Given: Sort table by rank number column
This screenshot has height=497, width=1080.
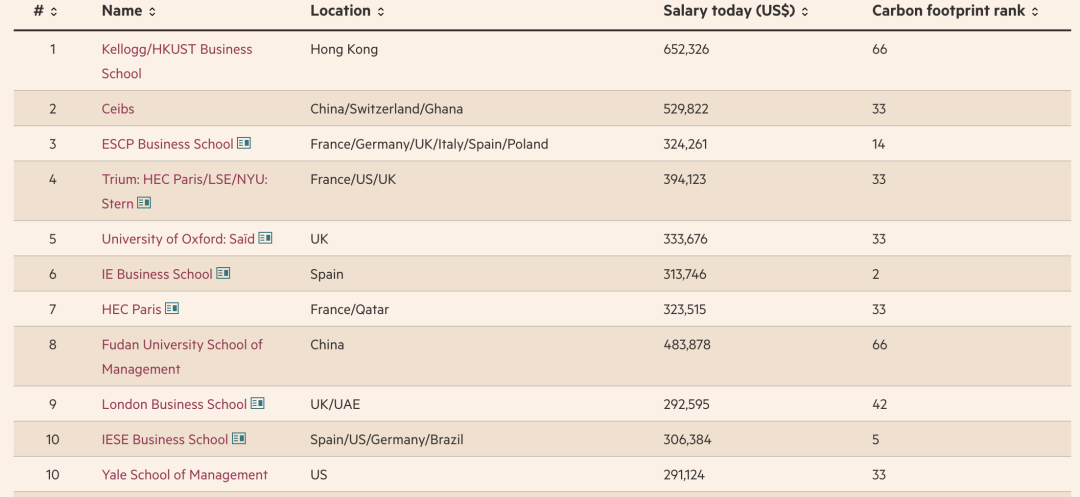Looking at the screenshot, I should pyautogui.click(x=46, y=11).
